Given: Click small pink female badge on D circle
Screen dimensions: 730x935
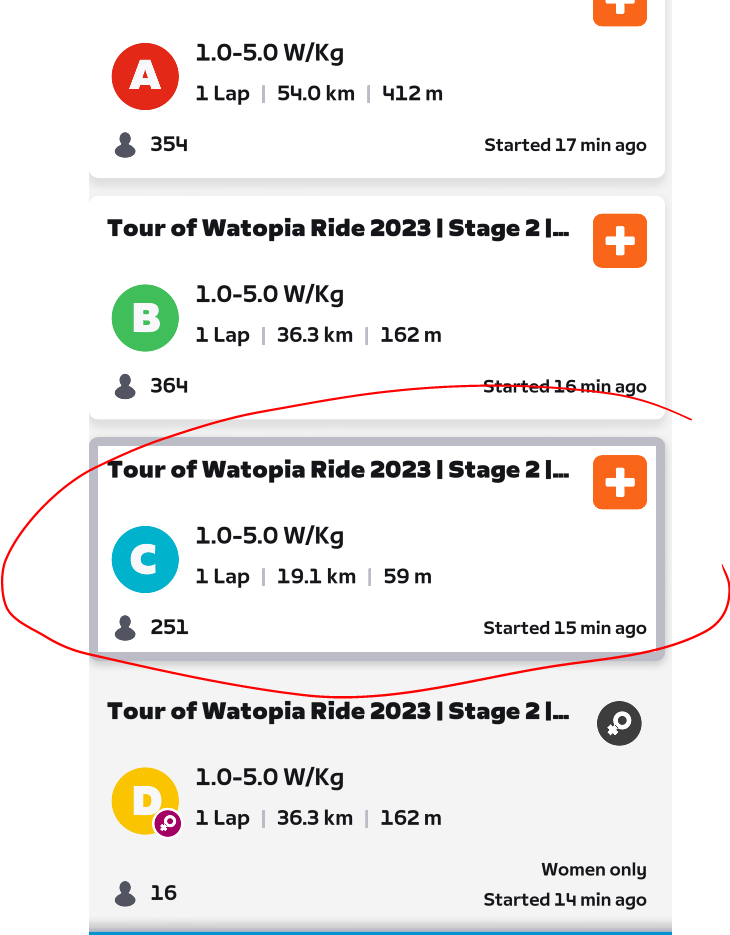Looking at the screenshot, I should pos(167,824).
